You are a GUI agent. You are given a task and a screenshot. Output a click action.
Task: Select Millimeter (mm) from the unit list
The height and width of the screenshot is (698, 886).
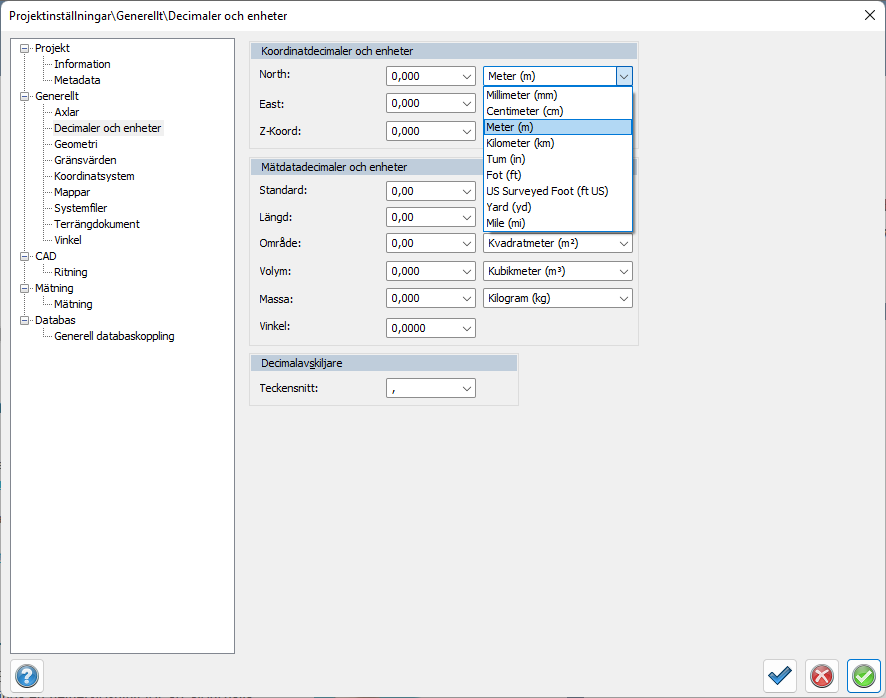[521, 95]
